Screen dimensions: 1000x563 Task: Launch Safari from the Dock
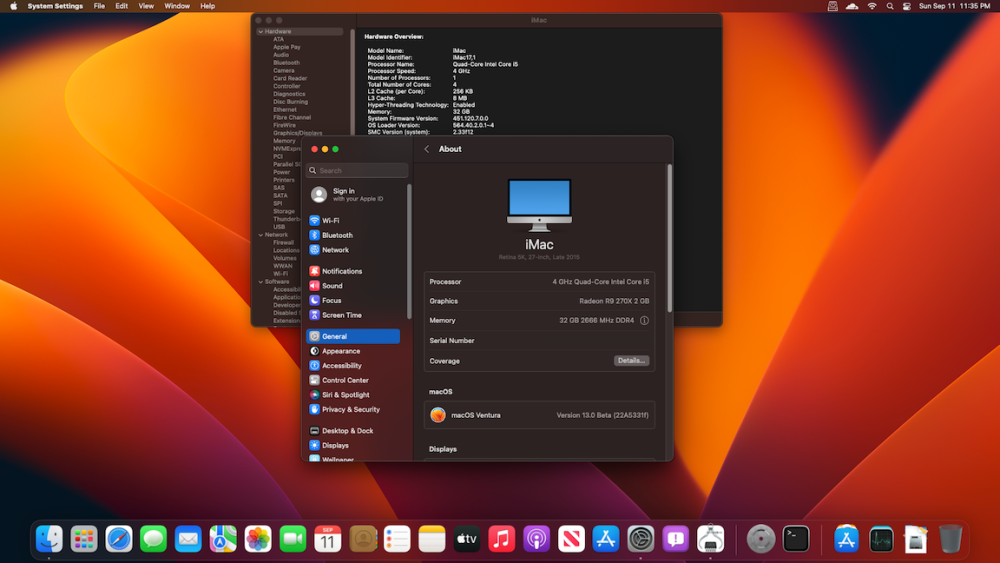(119, 539)
